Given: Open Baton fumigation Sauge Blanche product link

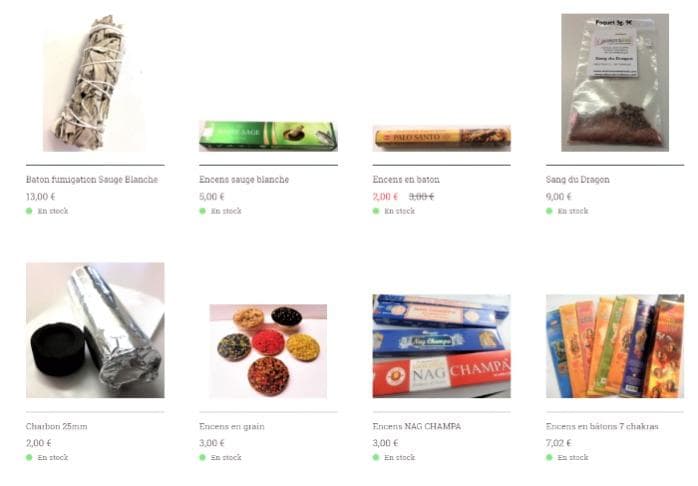Looking at the screenshot, I should pyautogui.click(x=92, y=180).
